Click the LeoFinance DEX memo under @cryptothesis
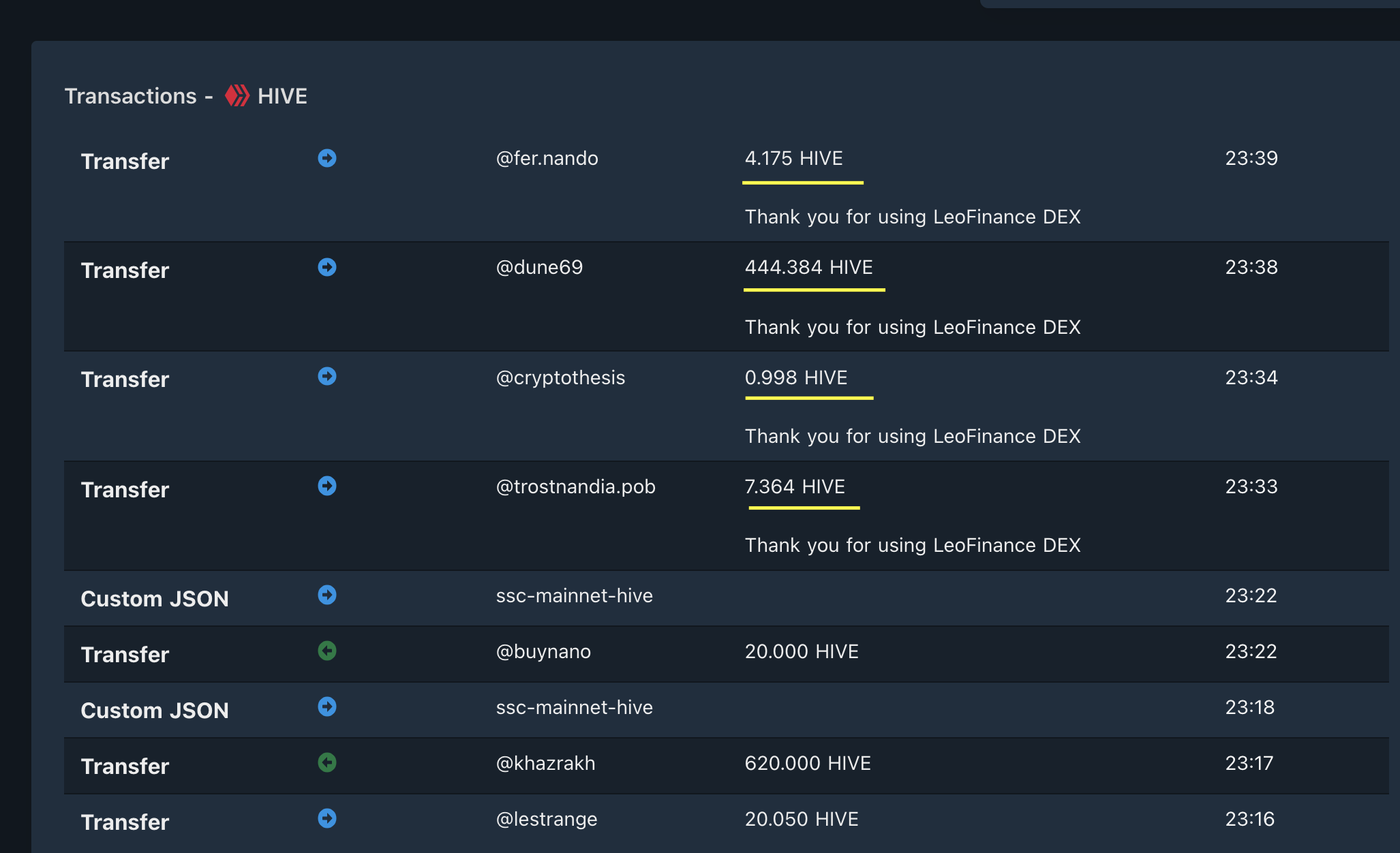1400x853 pixels. (x=913, y=436)
